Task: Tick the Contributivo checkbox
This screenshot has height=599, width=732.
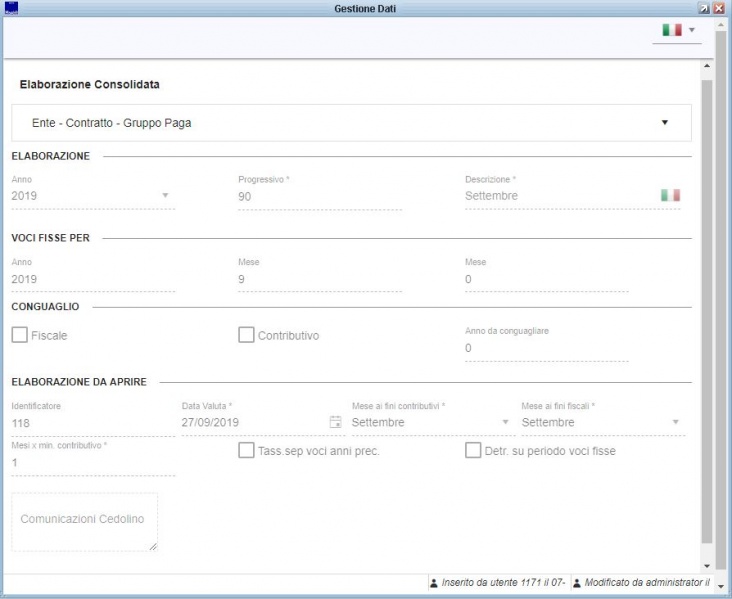Action: coord(246,335)
